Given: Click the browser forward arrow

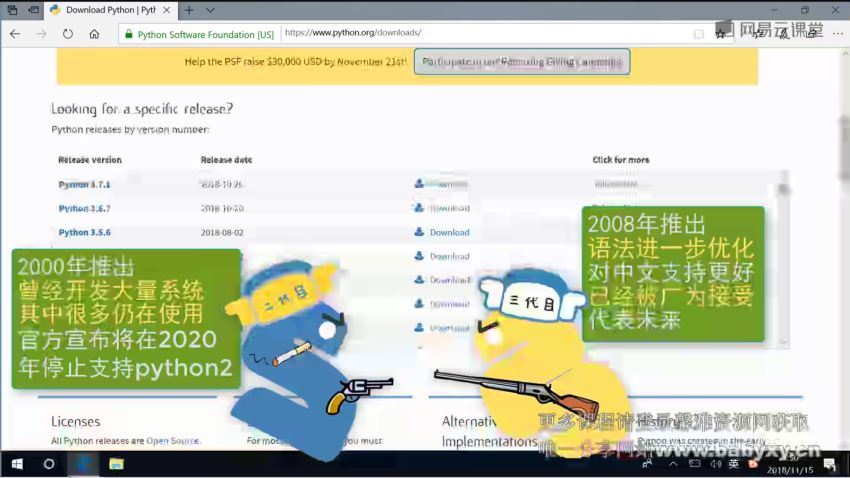Looking at the screenshot, I should (41, 34).
